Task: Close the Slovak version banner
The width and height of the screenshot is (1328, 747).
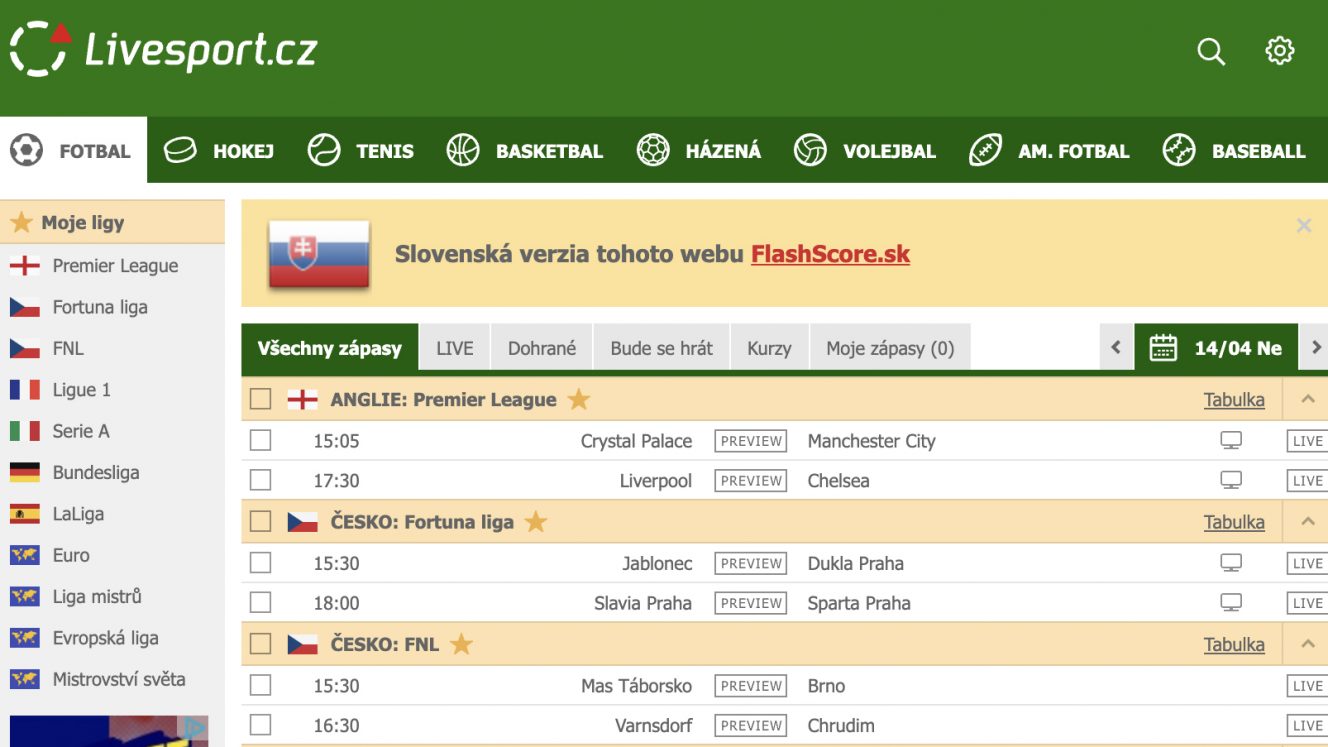Action: pyautogui.click(x=1303, y=226)
